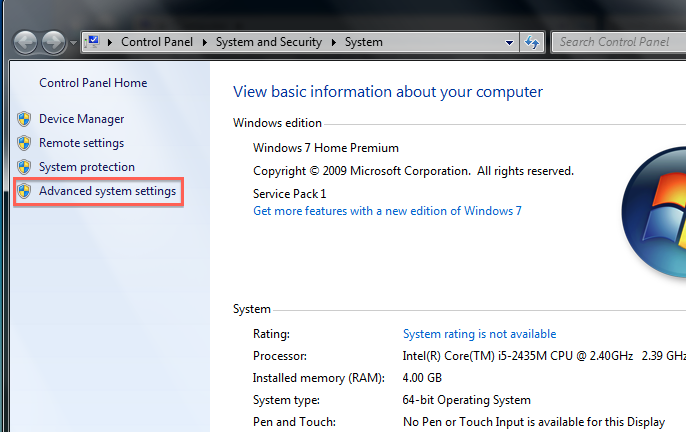Click the shield icon beside Device Manager
Viewport: 686px width, 432px height.
pos(24,119)
